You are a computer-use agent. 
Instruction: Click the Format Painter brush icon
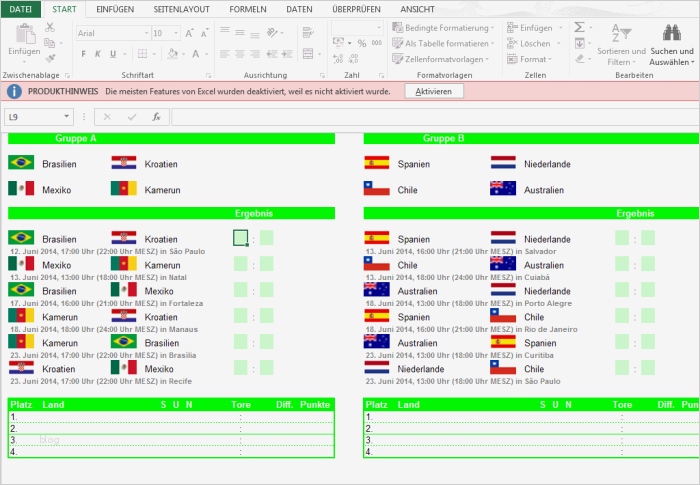coord(50,58)
